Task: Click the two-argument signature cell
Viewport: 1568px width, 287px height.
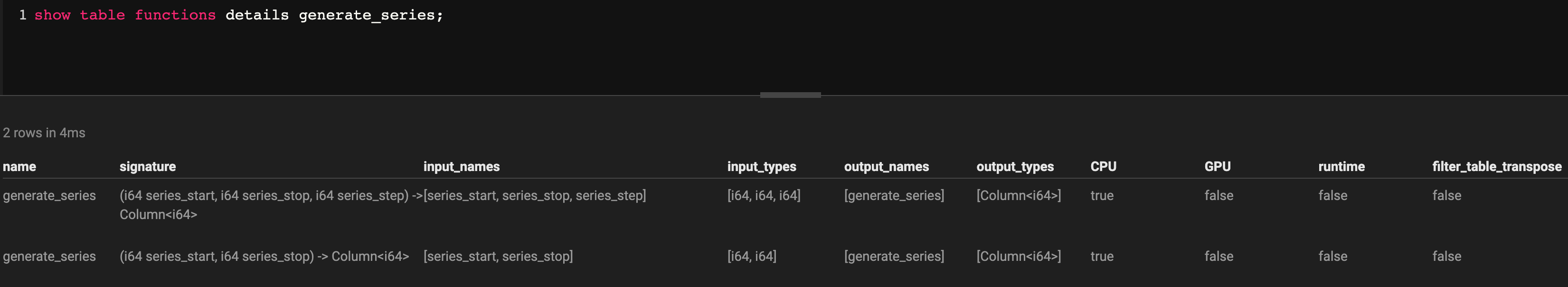Action: tap(264, 256)
